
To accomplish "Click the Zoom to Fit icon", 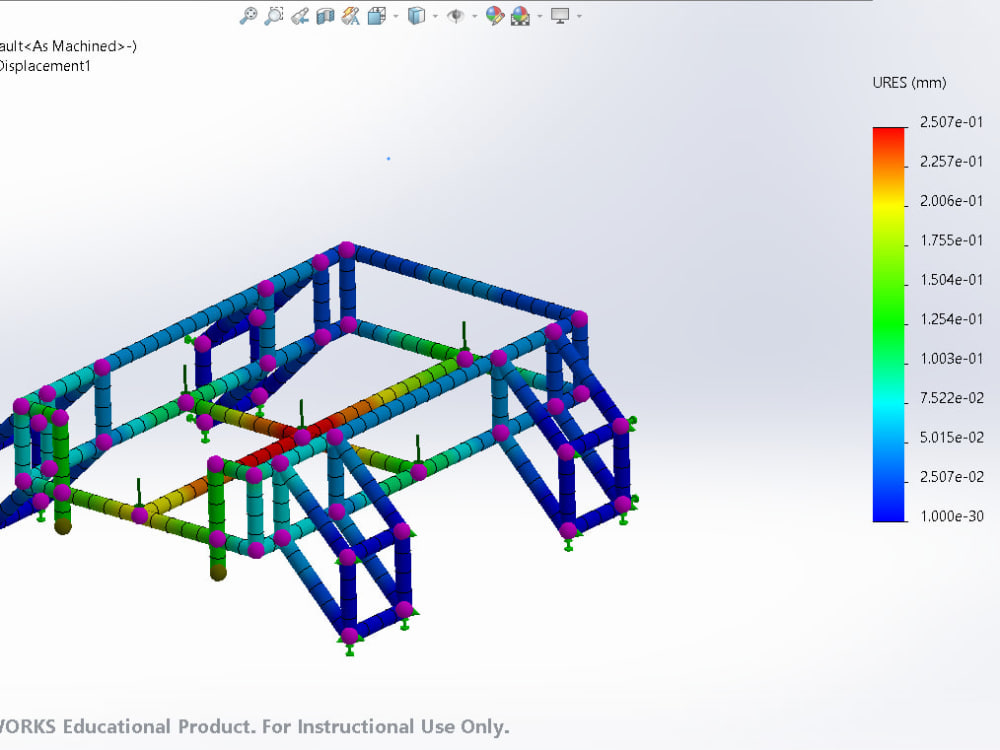I will (x=248, y=15).
